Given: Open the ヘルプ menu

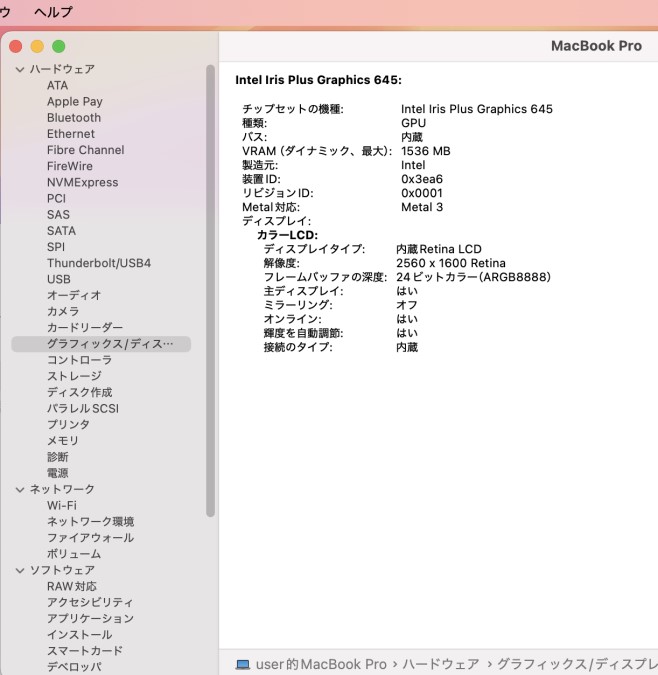Looking at the screenshot, I should click(x=53, y=12).
